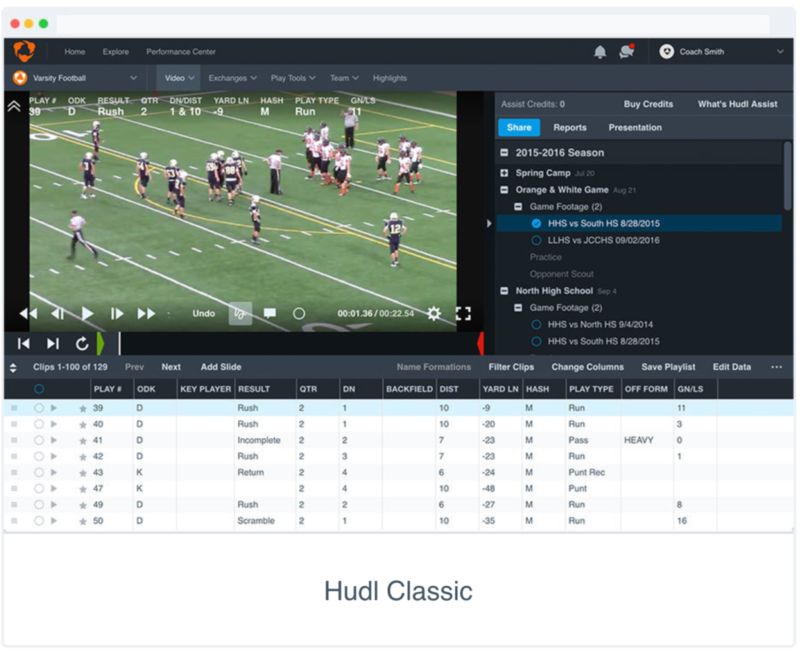Viewport: 800px width, 657px height.
Task: Switch to the Presentation tab
Action: point(635,128)
